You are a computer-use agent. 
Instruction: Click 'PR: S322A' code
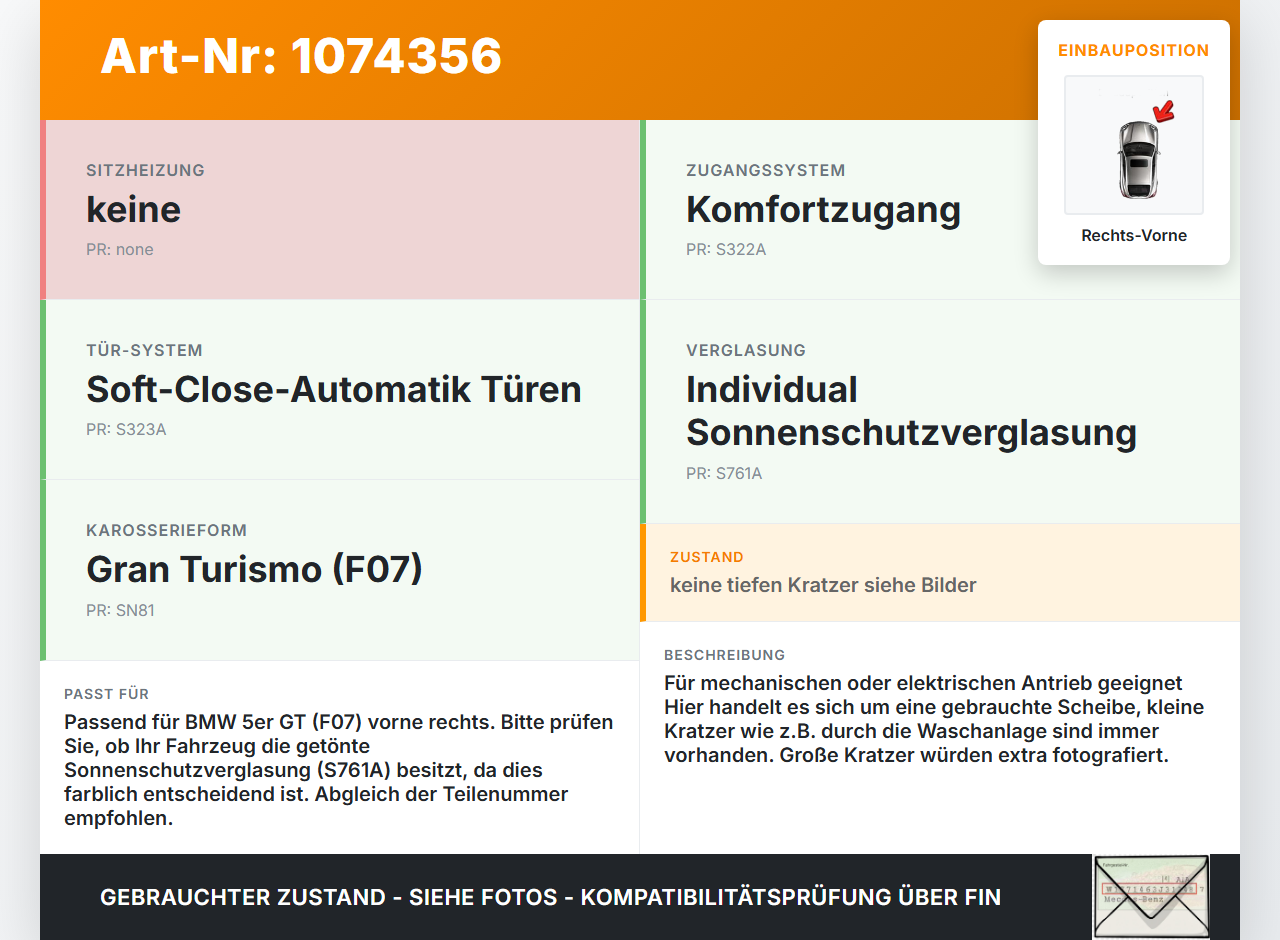726,250
